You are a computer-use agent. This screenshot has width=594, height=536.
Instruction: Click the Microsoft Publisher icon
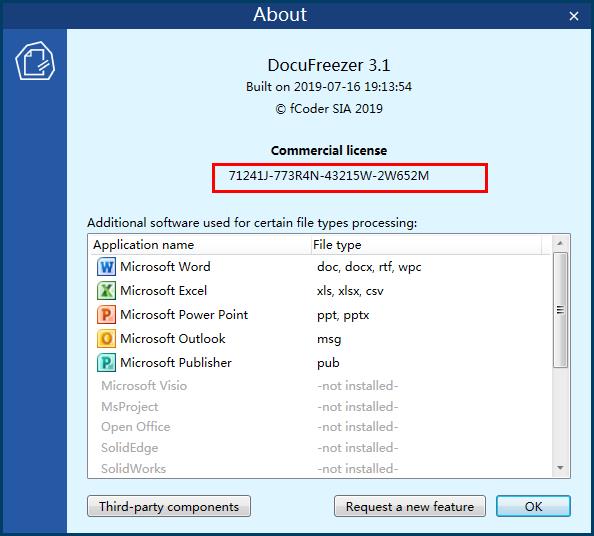[x=106, y=363]
